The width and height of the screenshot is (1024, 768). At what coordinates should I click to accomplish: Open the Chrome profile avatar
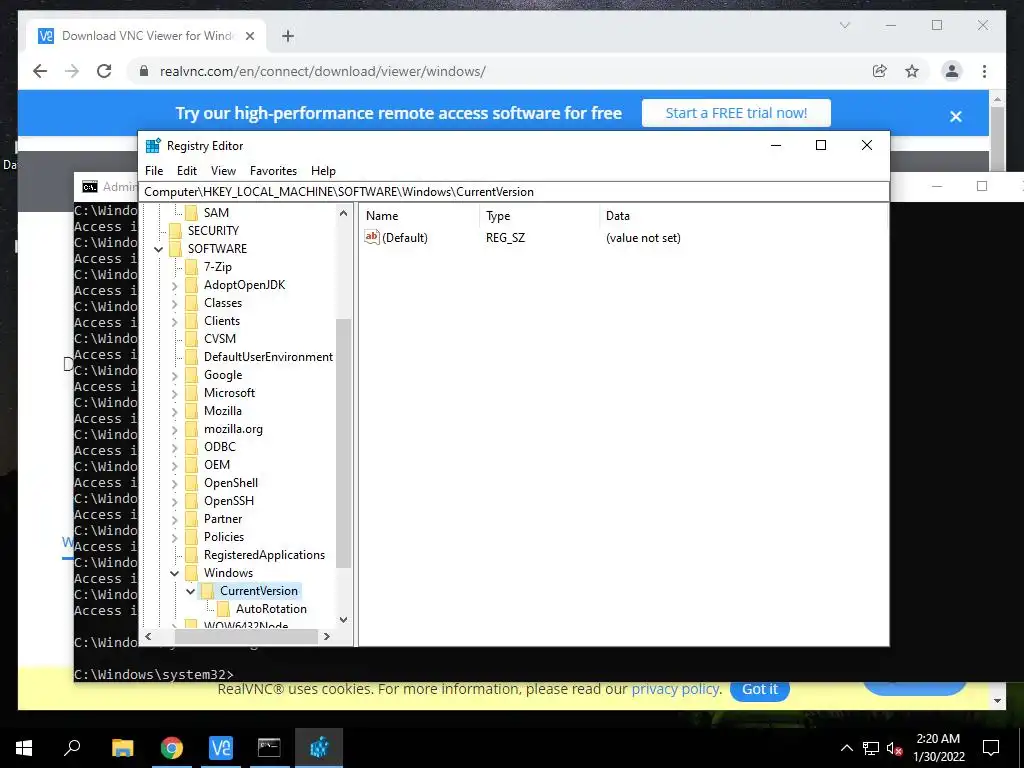(x=952, y=71)
